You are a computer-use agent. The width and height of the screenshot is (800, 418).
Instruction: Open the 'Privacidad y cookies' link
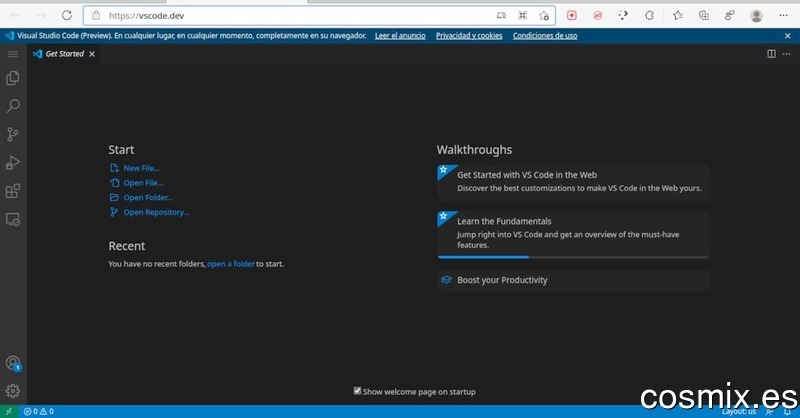pos(469,36)
